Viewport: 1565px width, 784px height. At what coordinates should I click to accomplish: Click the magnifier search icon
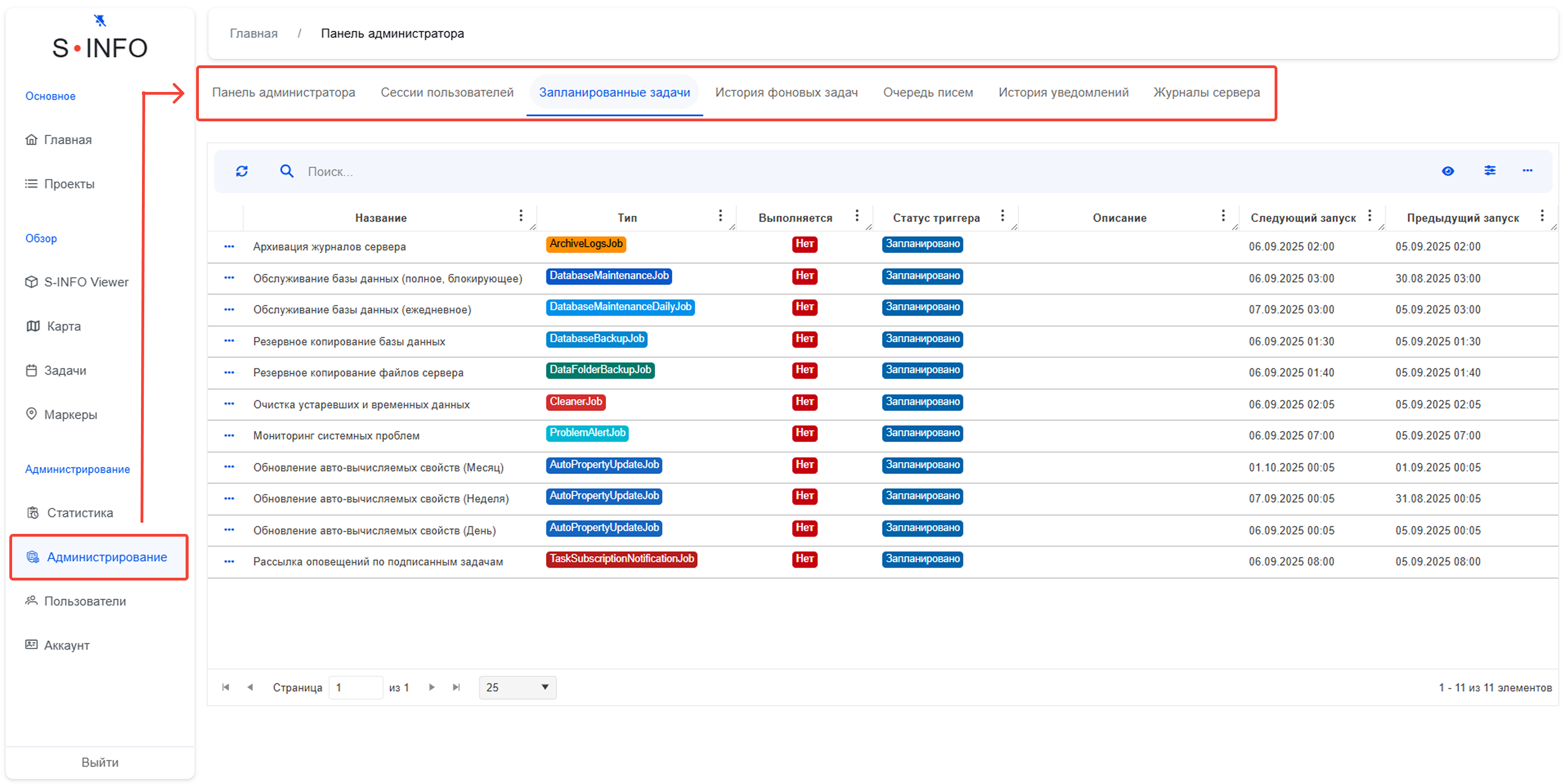point(286,171)
